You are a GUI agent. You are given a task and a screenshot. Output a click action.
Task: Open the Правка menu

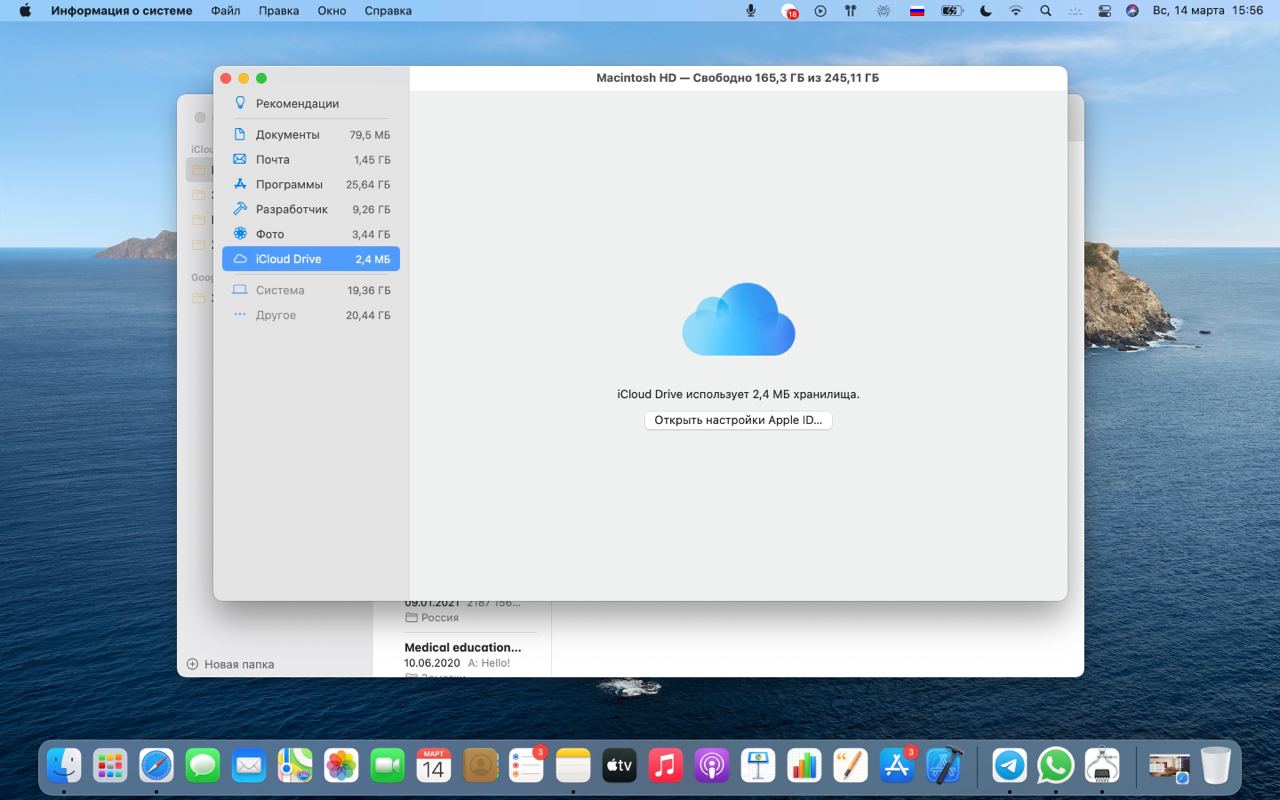point(279,11)
